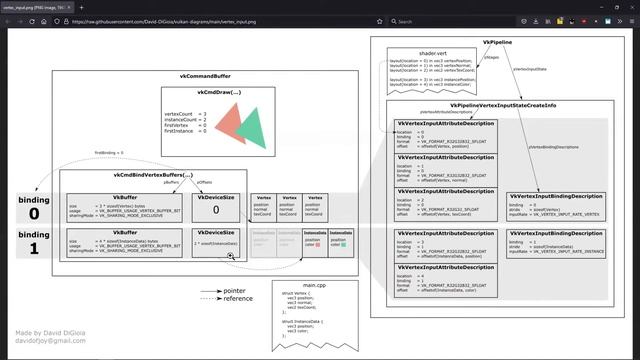Click the 'pointer' legend label
Image resolution: width=640 pixels, height=360 pixels.
click(234, 291)
